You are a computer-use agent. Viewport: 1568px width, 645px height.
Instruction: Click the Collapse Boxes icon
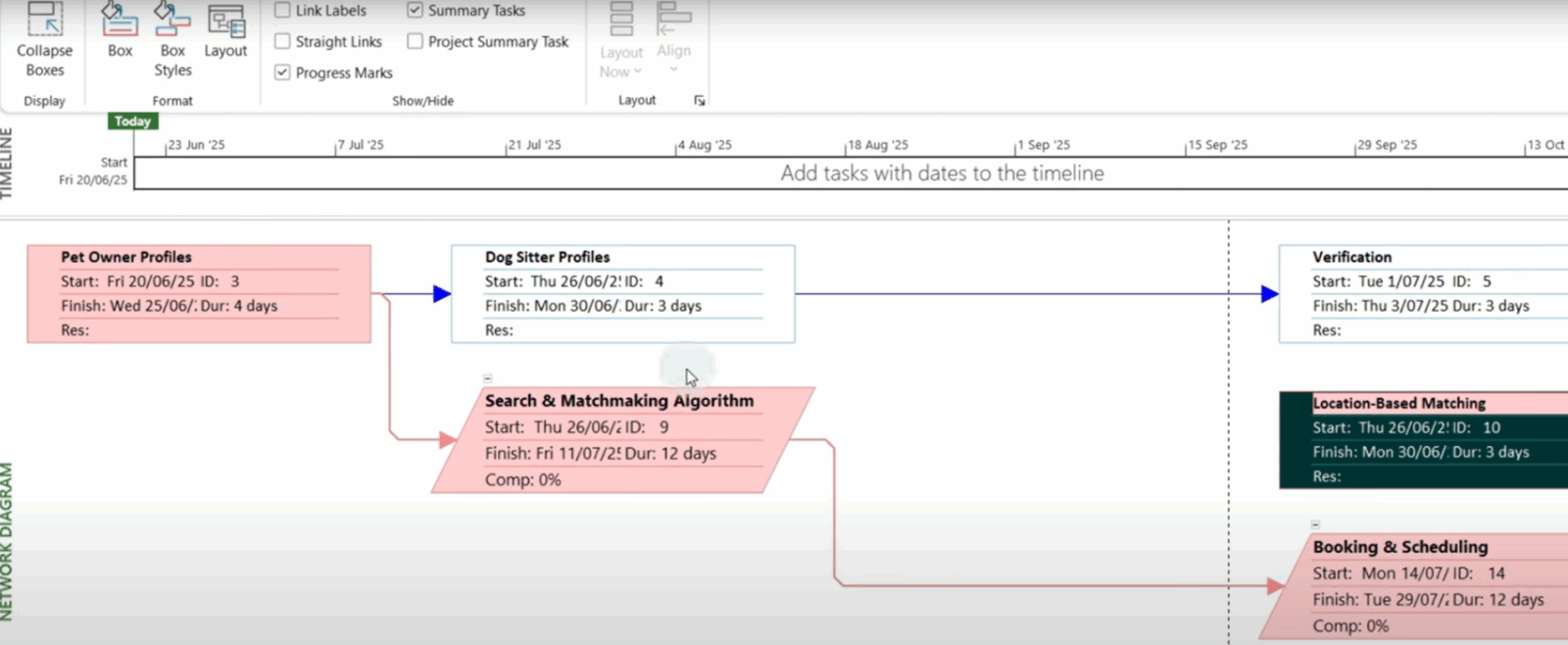[x=44, y=20]
